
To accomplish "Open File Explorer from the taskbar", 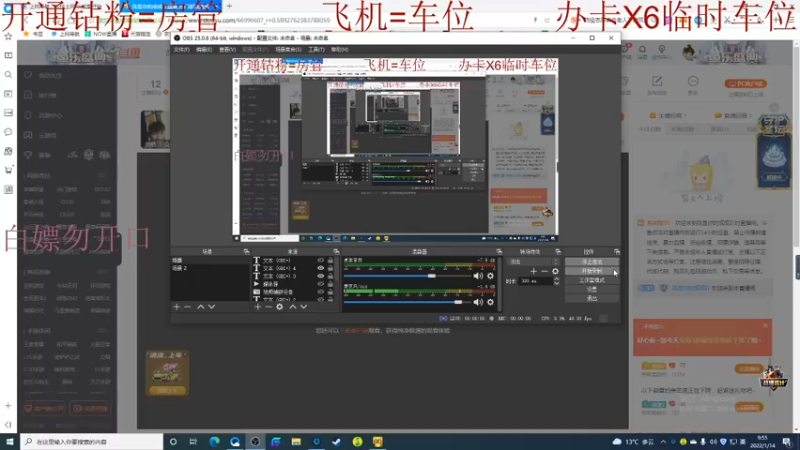I will [296, 441].
